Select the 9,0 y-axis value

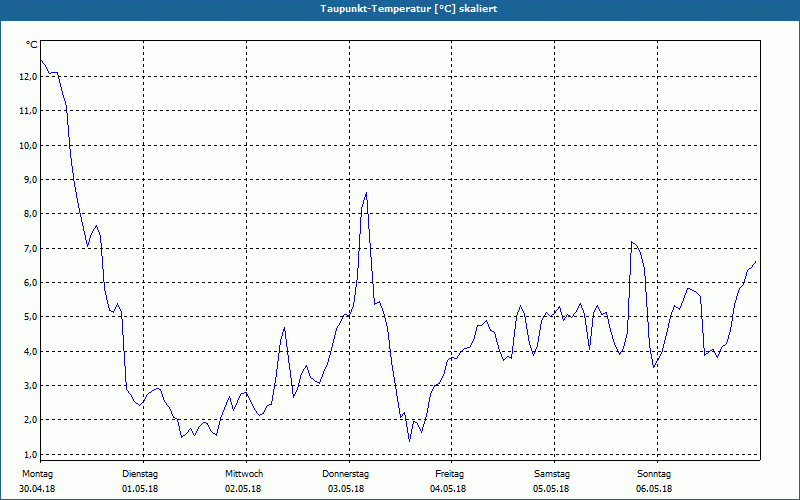click(30, 180)
